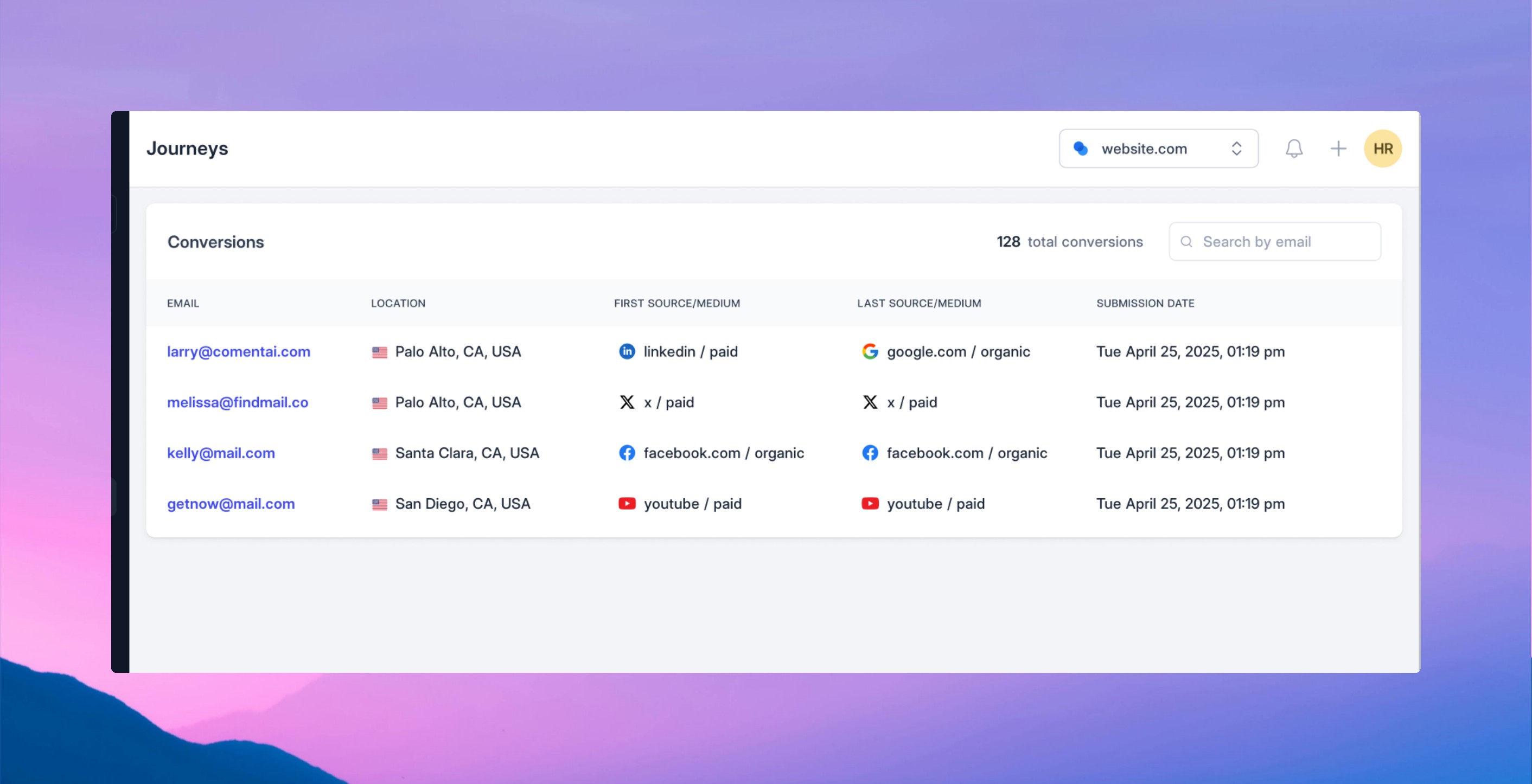Screen dimensions: 1532x784
Task: Click the YouTube icon in first source column
Action: coord(627,504)
